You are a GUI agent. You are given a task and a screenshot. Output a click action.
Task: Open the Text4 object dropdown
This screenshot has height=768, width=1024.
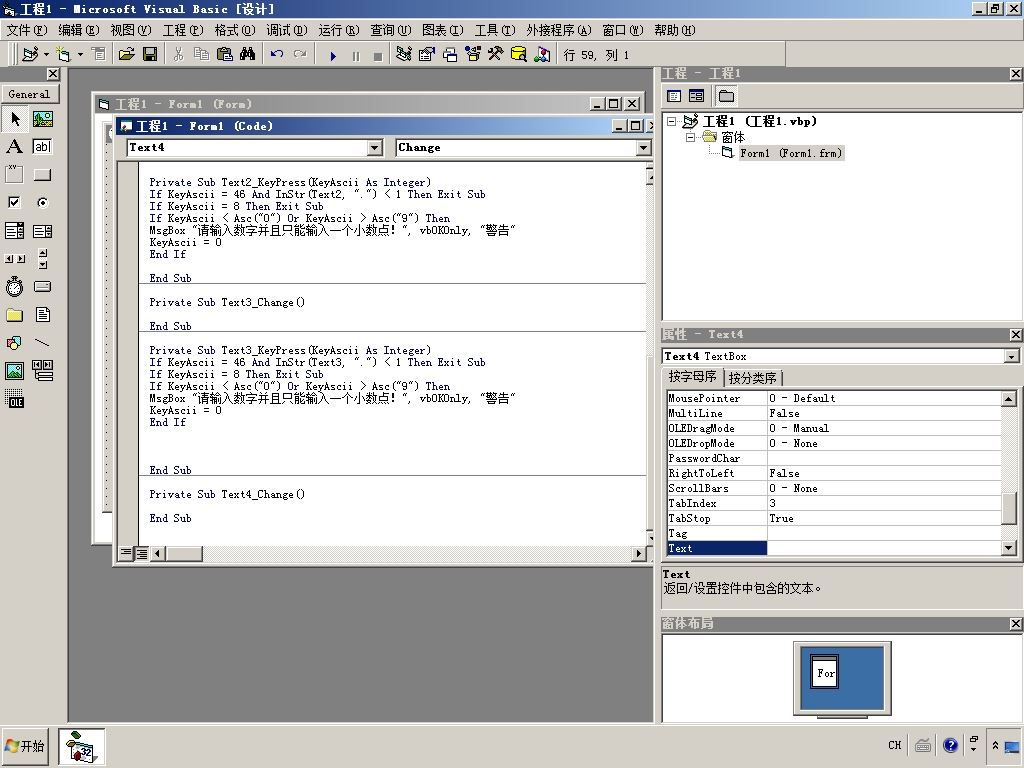click(375, 148)
